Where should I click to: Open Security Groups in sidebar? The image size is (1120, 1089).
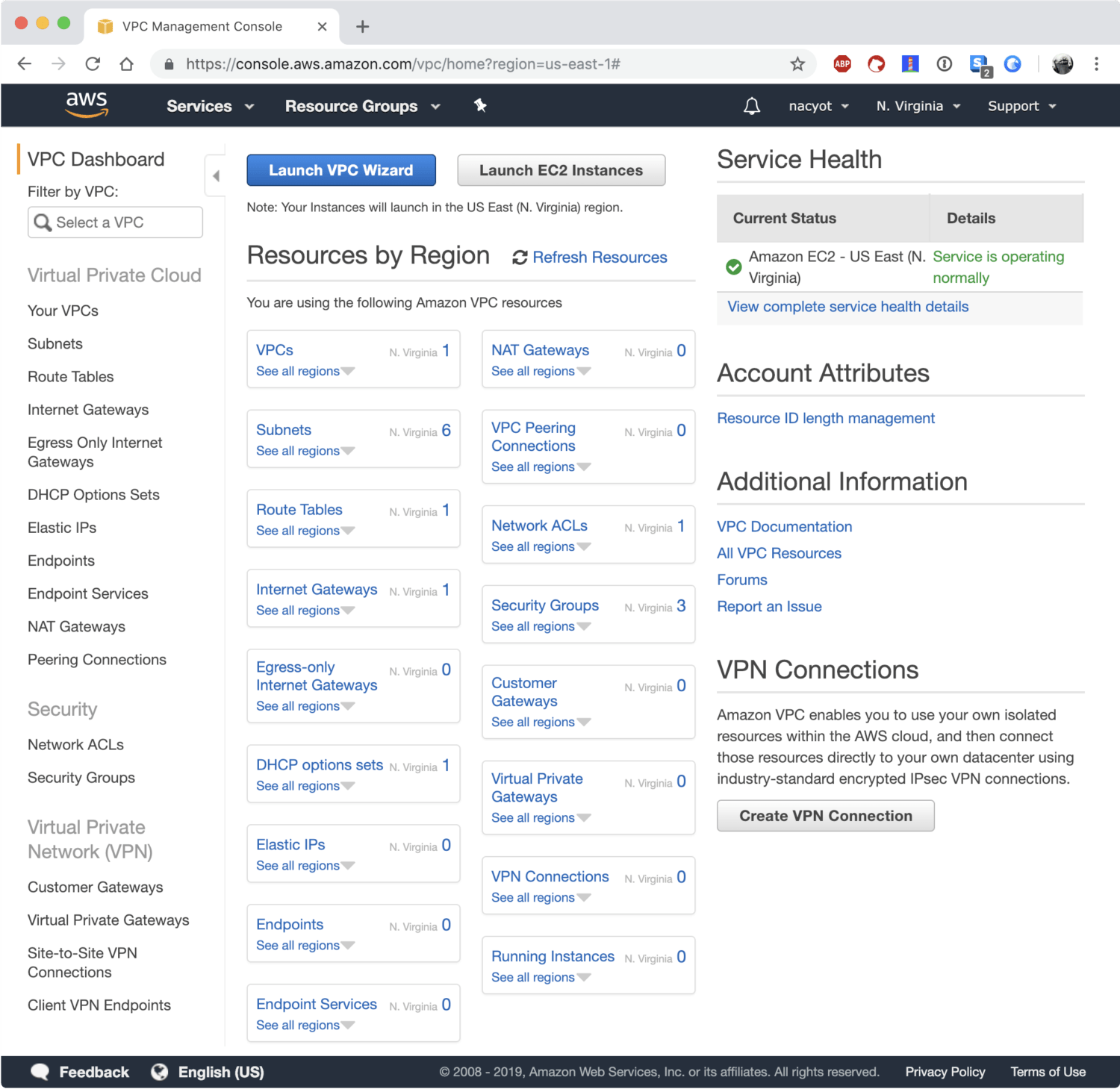coord(81,777)
